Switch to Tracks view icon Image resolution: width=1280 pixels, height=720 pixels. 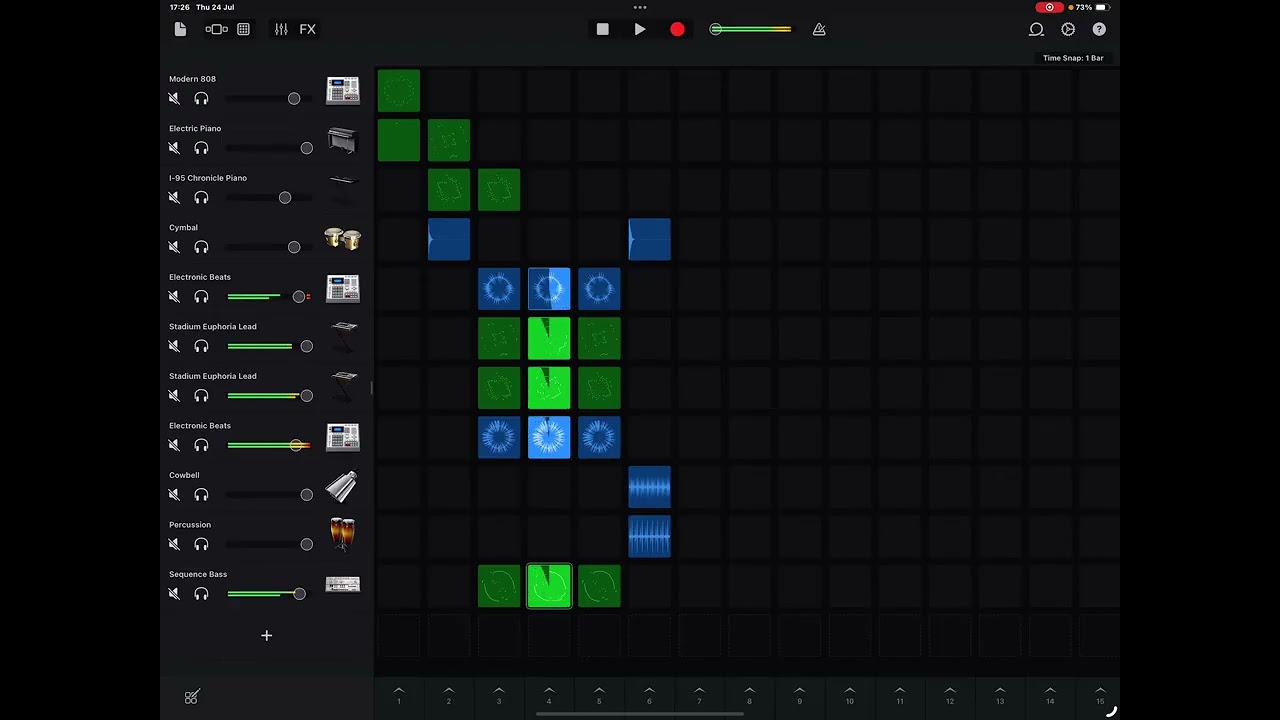click(x=216, y=29)
